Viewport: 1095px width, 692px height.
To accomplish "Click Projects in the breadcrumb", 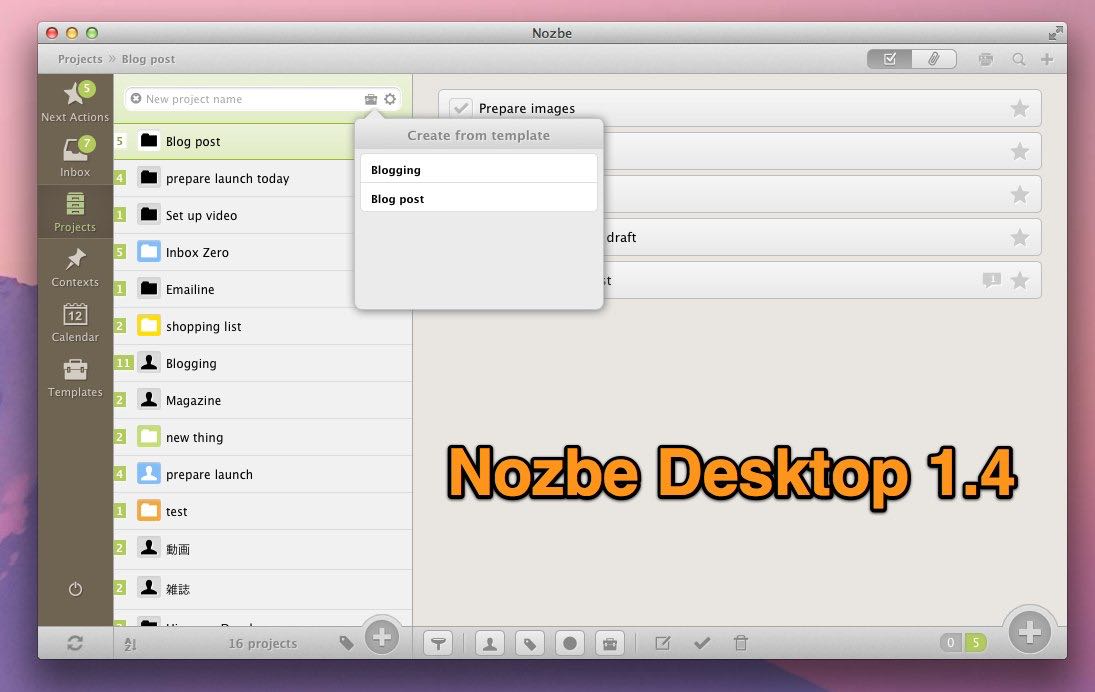I will pyautogui.click(x=80, y=59).
